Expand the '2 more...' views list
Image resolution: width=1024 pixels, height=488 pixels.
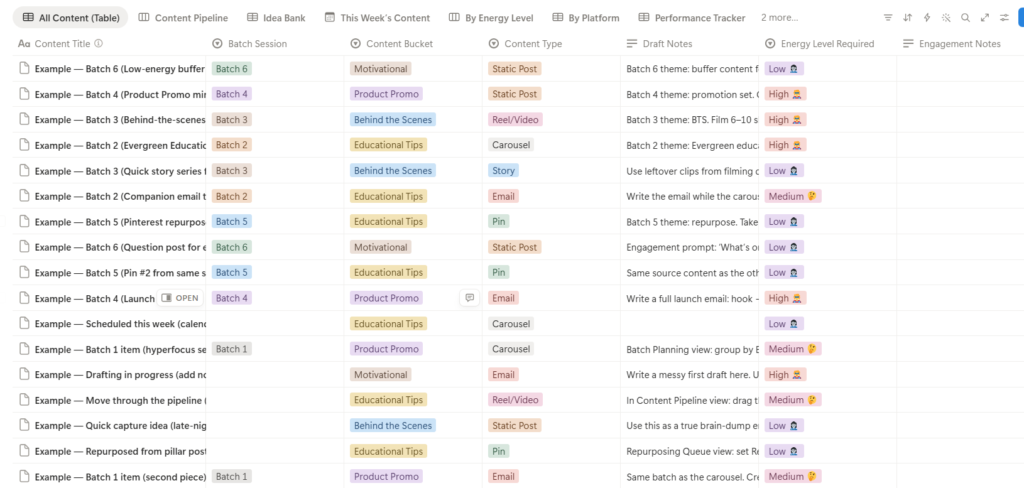[779, 18]
